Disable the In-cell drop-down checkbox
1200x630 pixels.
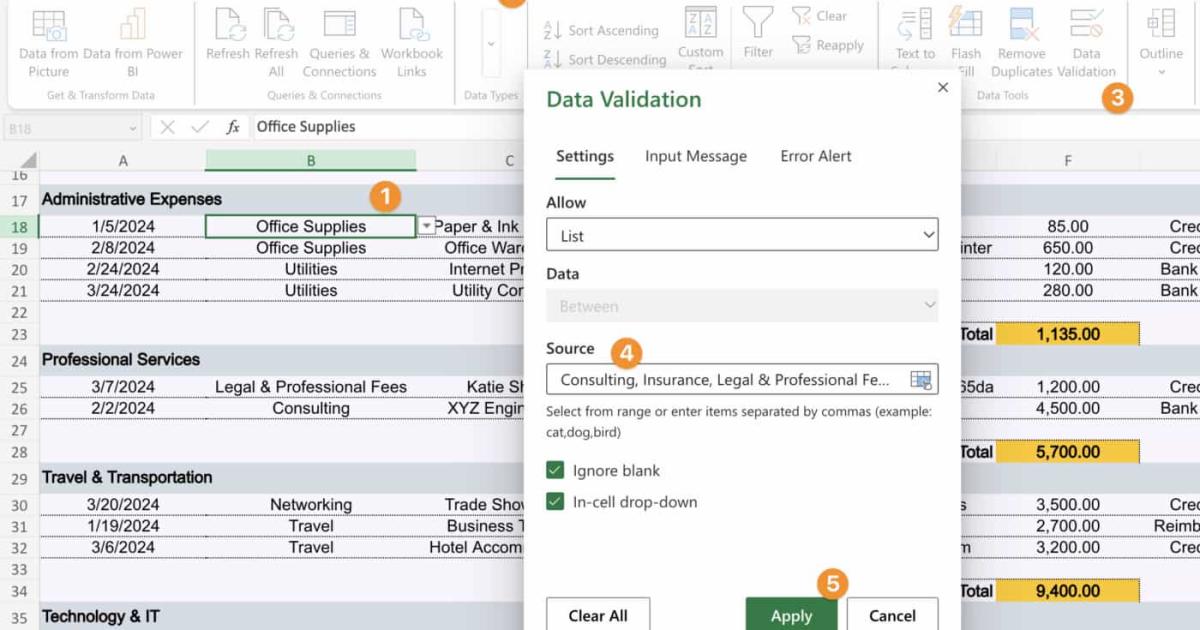[x=556, y=503]
